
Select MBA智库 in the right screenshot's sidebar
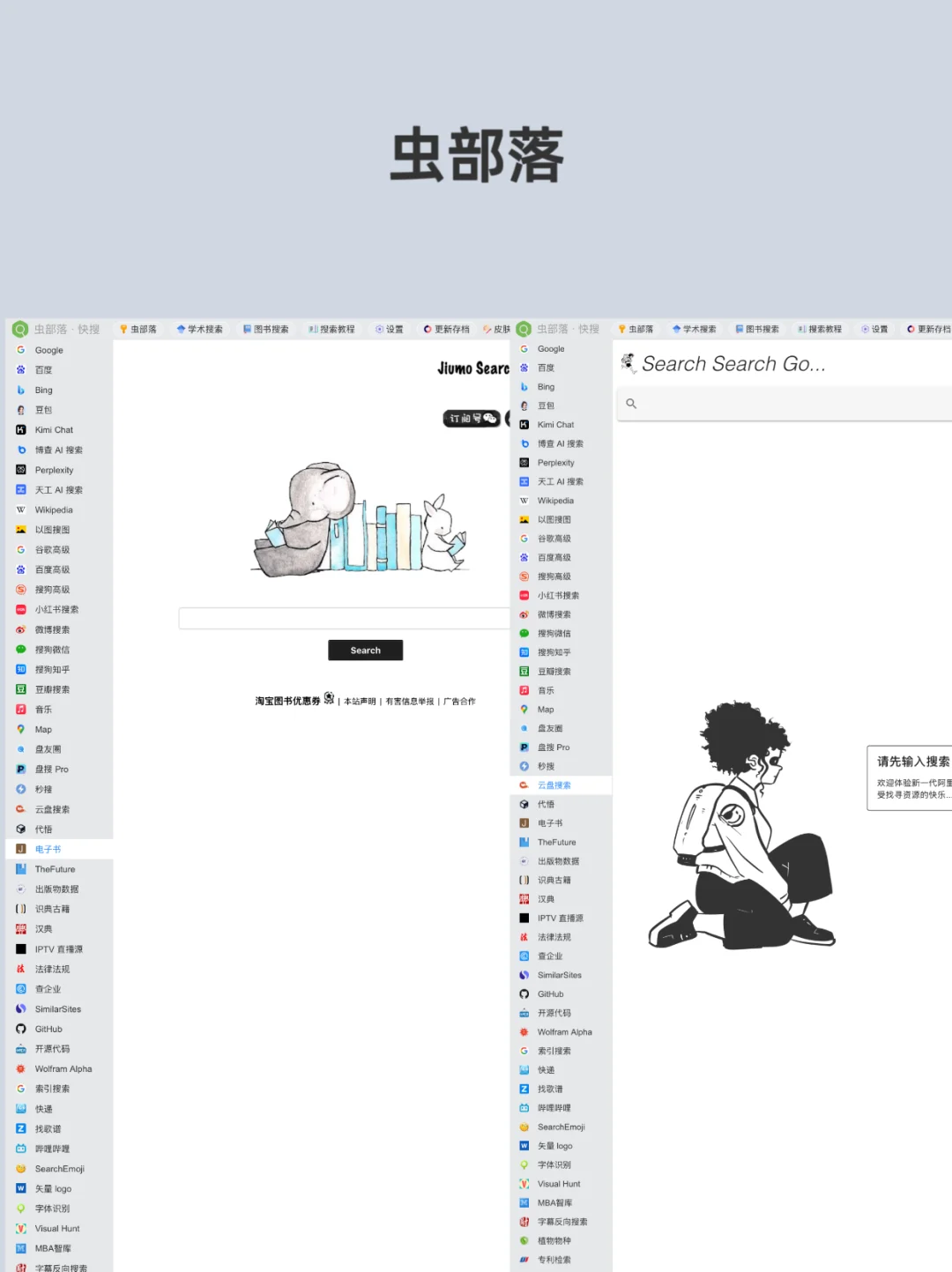coord(561,1202)
